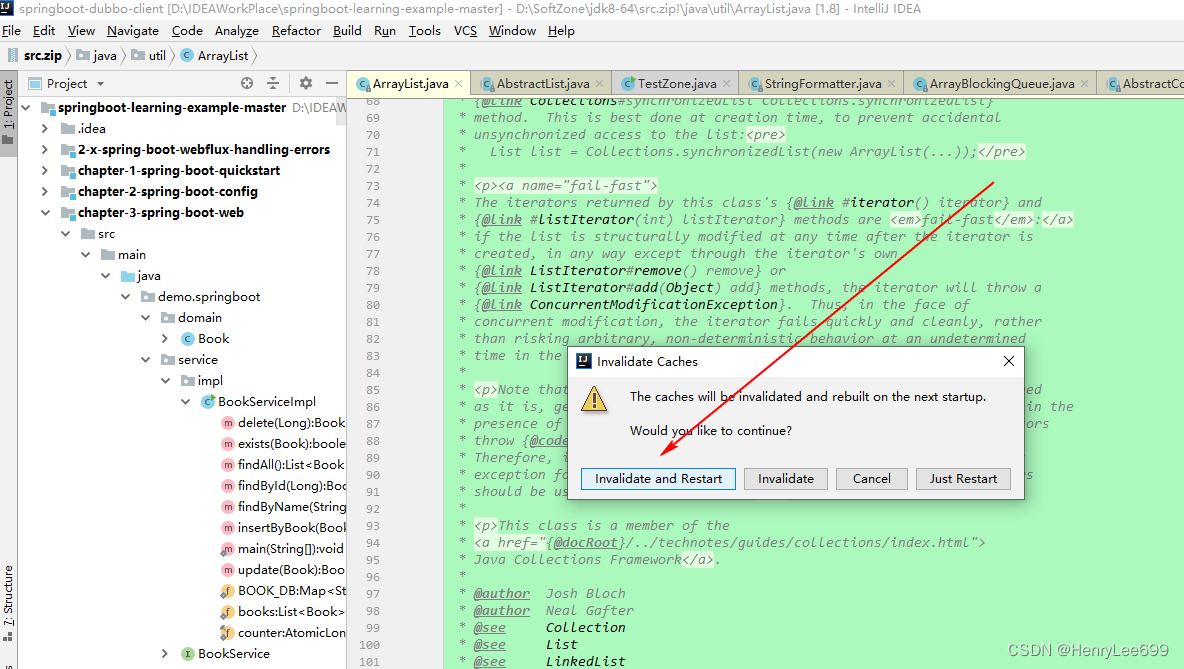Screen dimensions: 1184x669
Task: Close the TestZone.java editor tab
Action: [x=726, y=84]
